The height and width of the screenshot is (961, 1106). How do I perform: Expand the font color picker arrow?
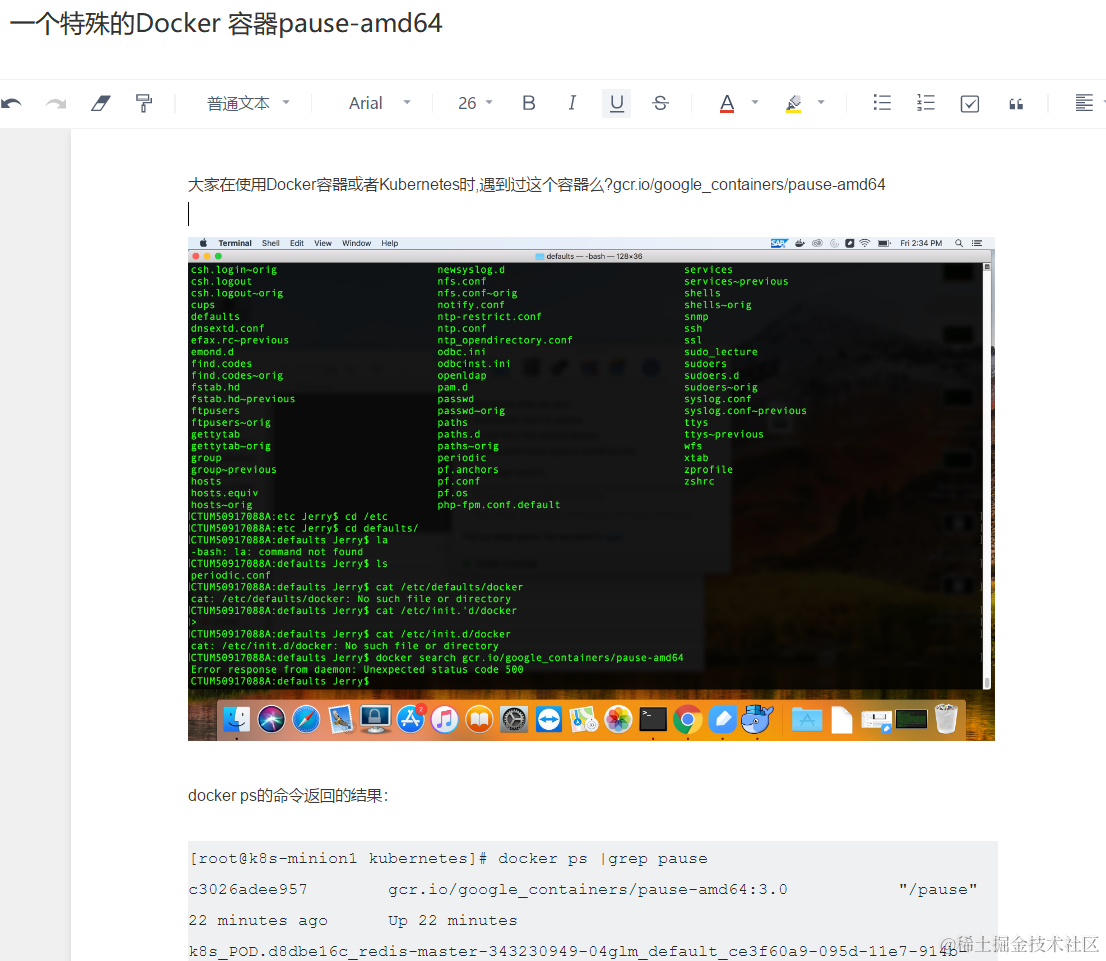755,102
